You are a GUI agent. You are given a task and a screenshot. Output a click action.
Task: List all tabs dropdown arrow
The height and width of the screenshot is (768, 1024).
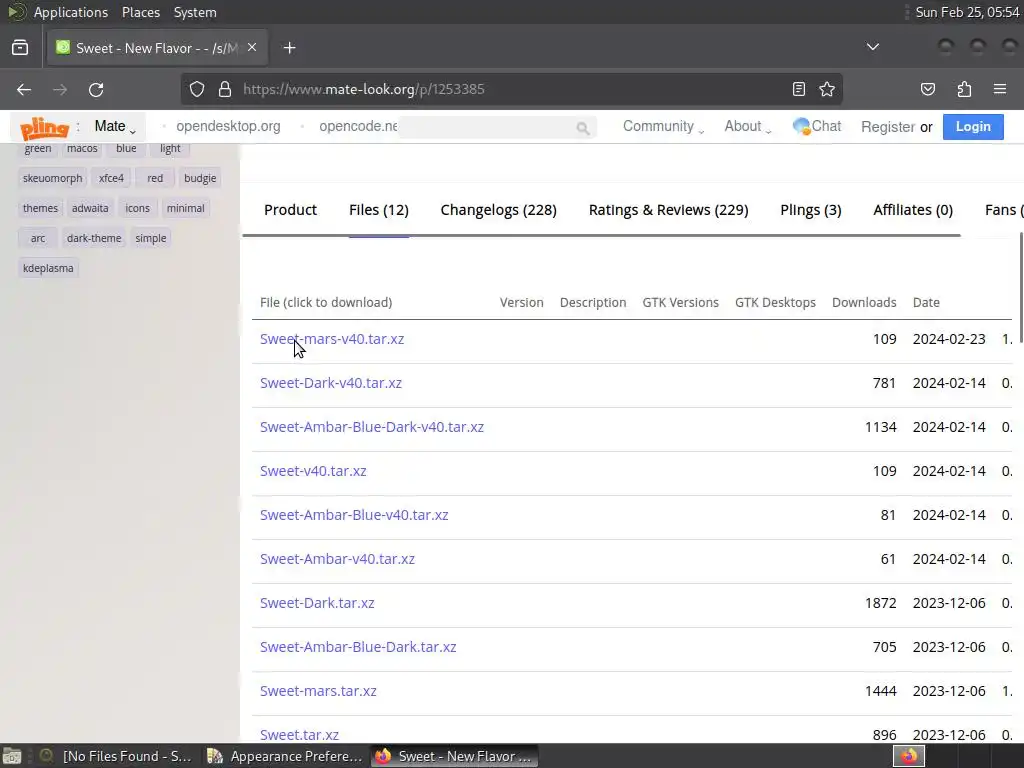(x=872, y=47)
